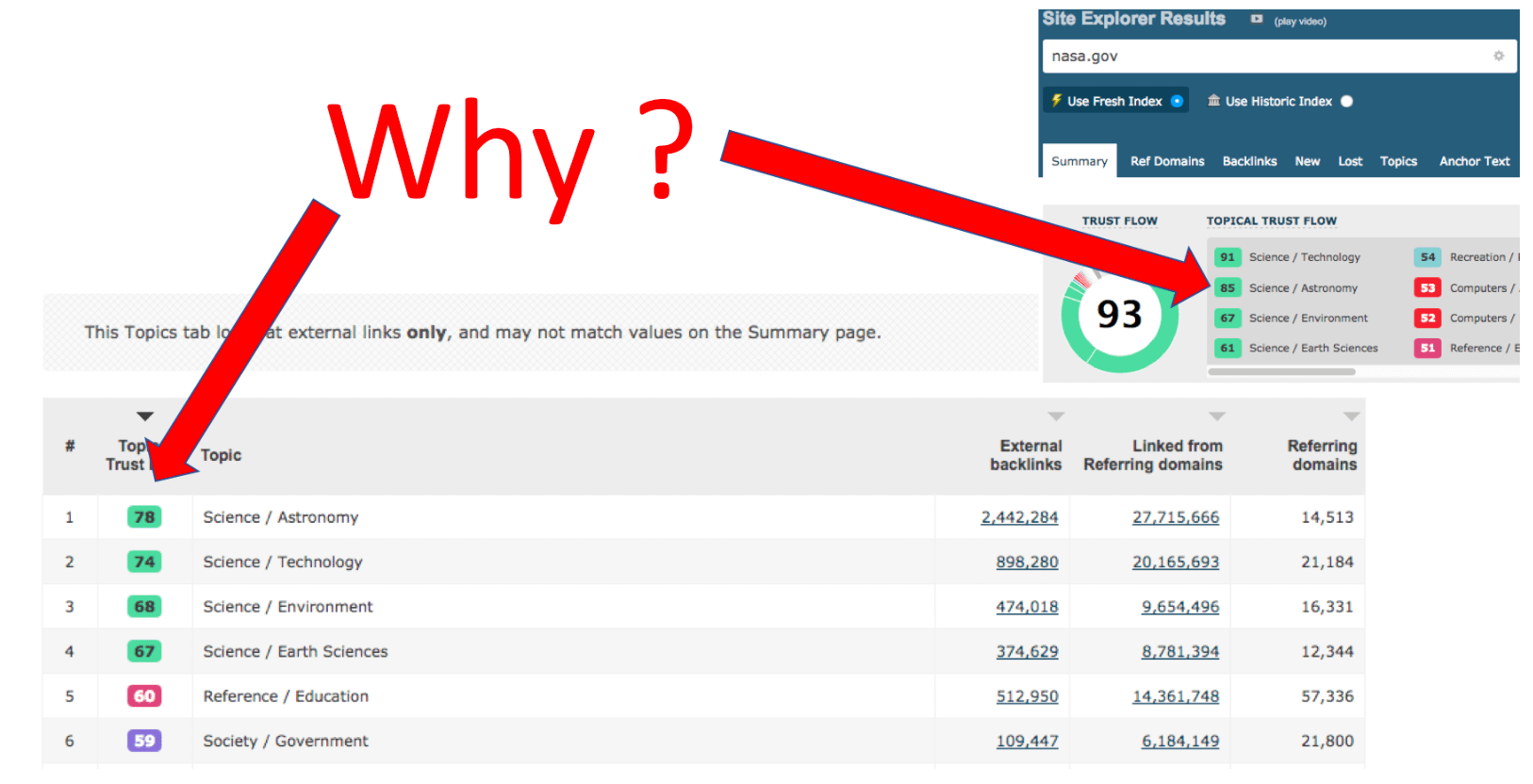The height and width of the screenshot is (784, 1533).
Task: Open the 2,442,284 external backlinks link
Action: (x=1019, y=517)
